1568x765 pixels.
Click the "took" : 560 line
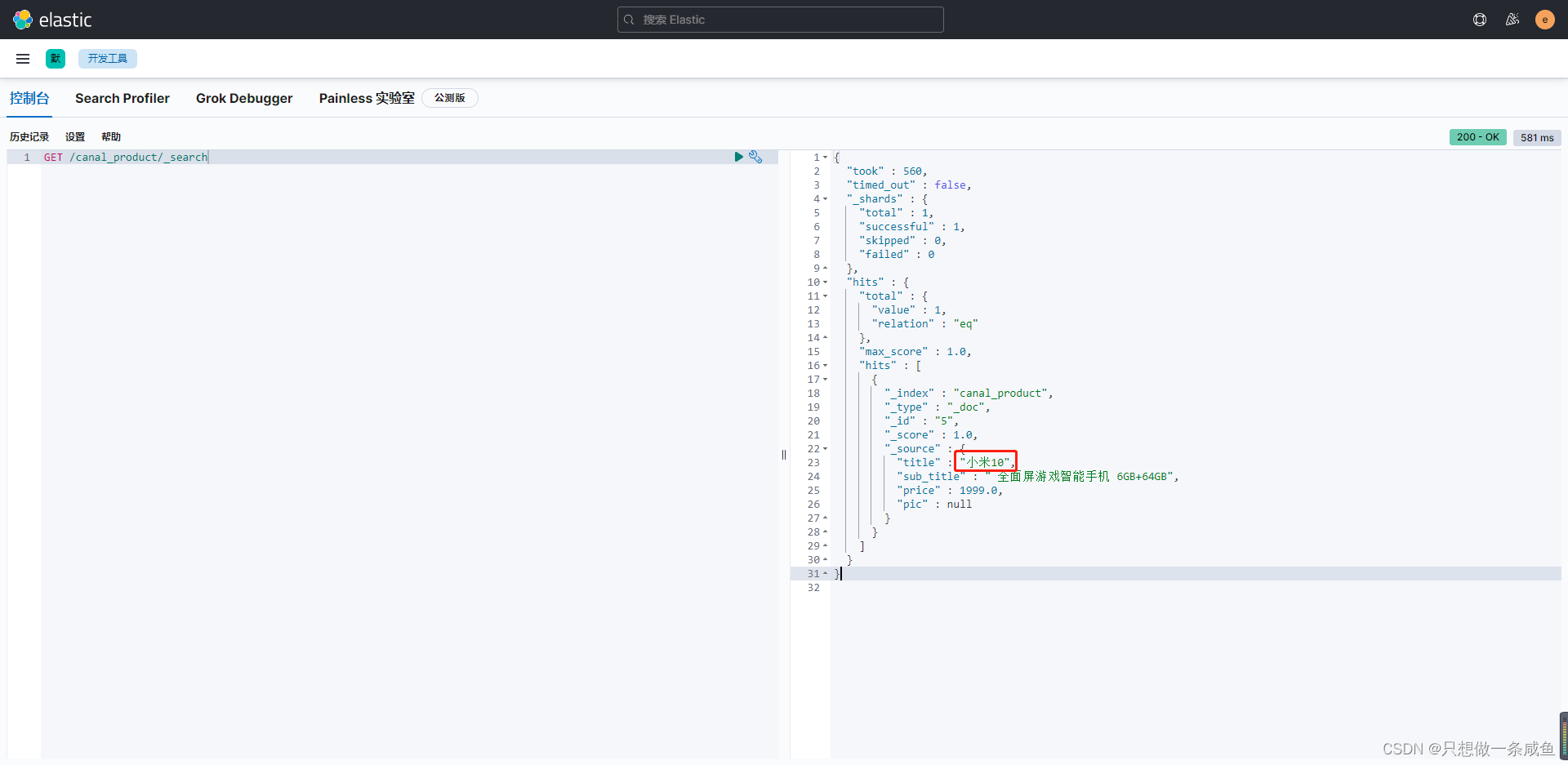click(887, 171)
